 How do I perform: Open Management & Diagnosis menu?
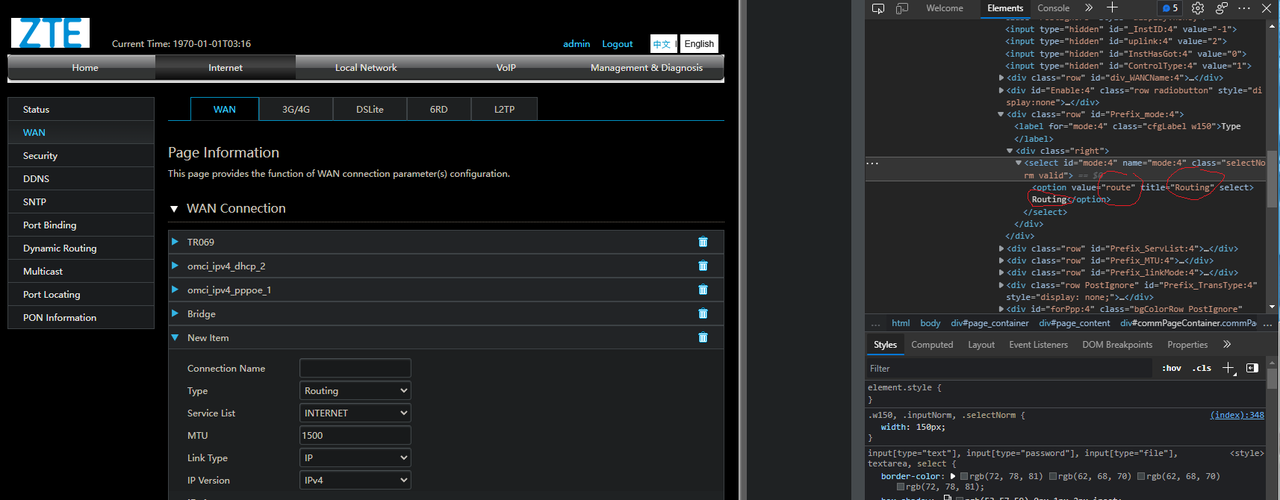(x=647, y=68)
